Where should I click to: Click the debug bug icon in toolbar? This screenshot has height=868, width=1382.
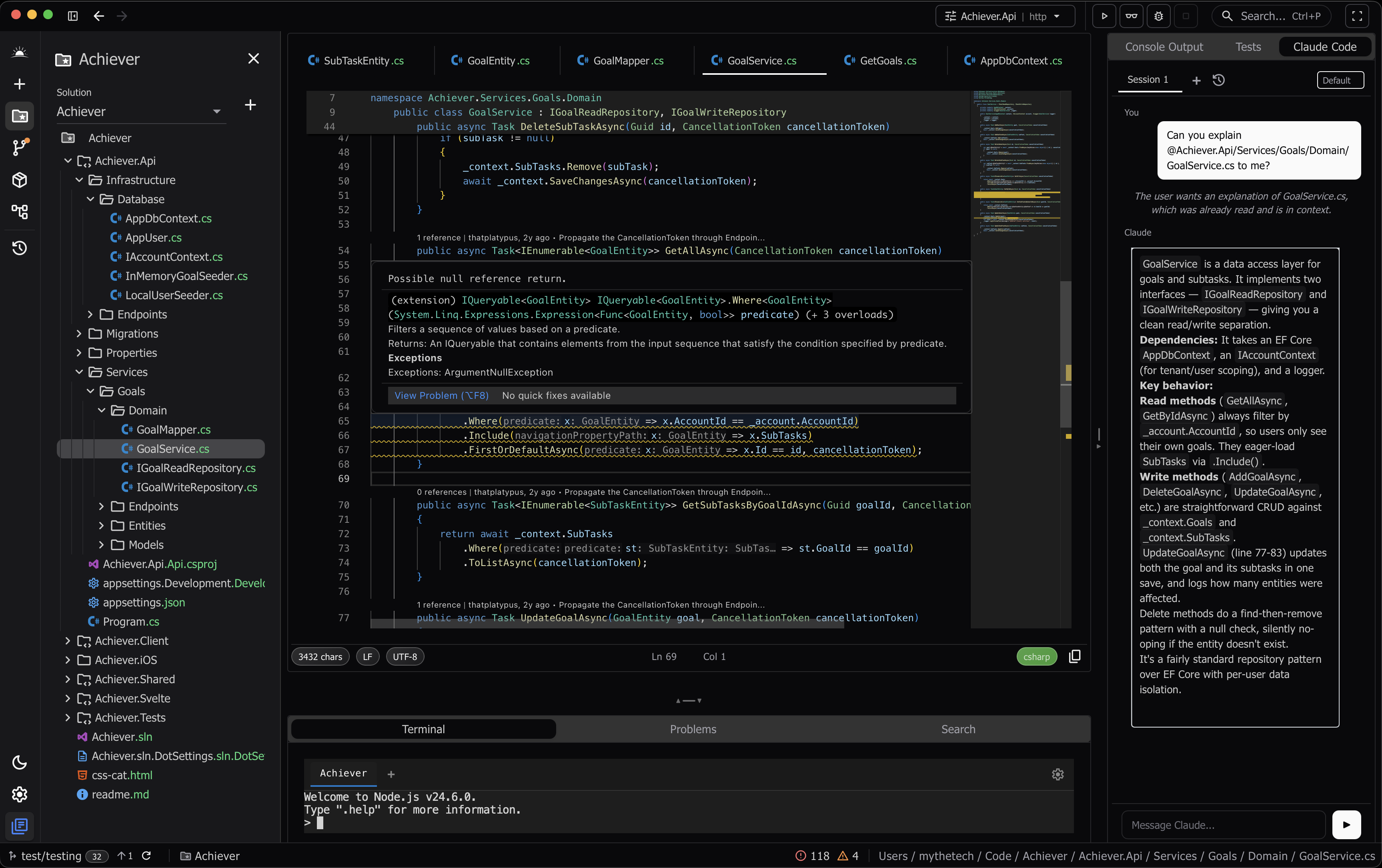(x=1158, y=16)
